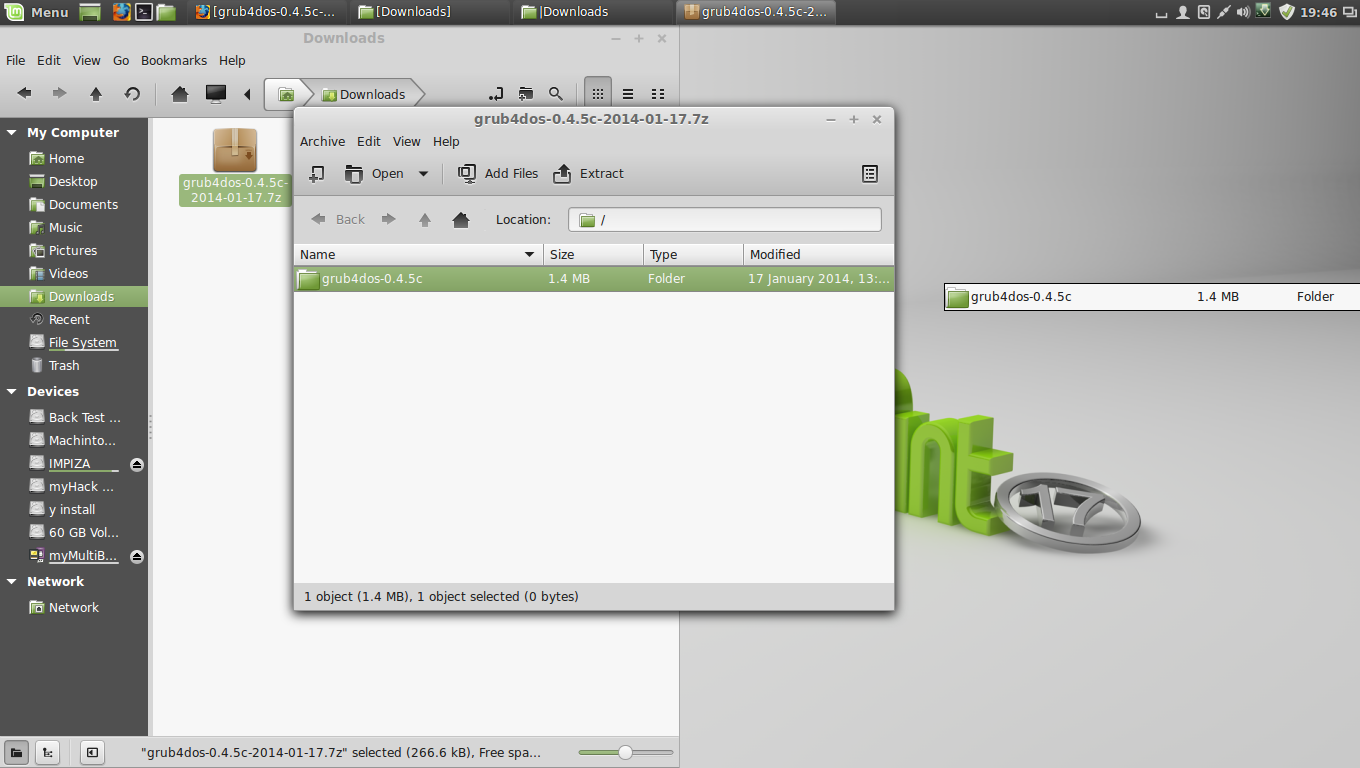Sort archive contents by Modified column

click(818, 254)
